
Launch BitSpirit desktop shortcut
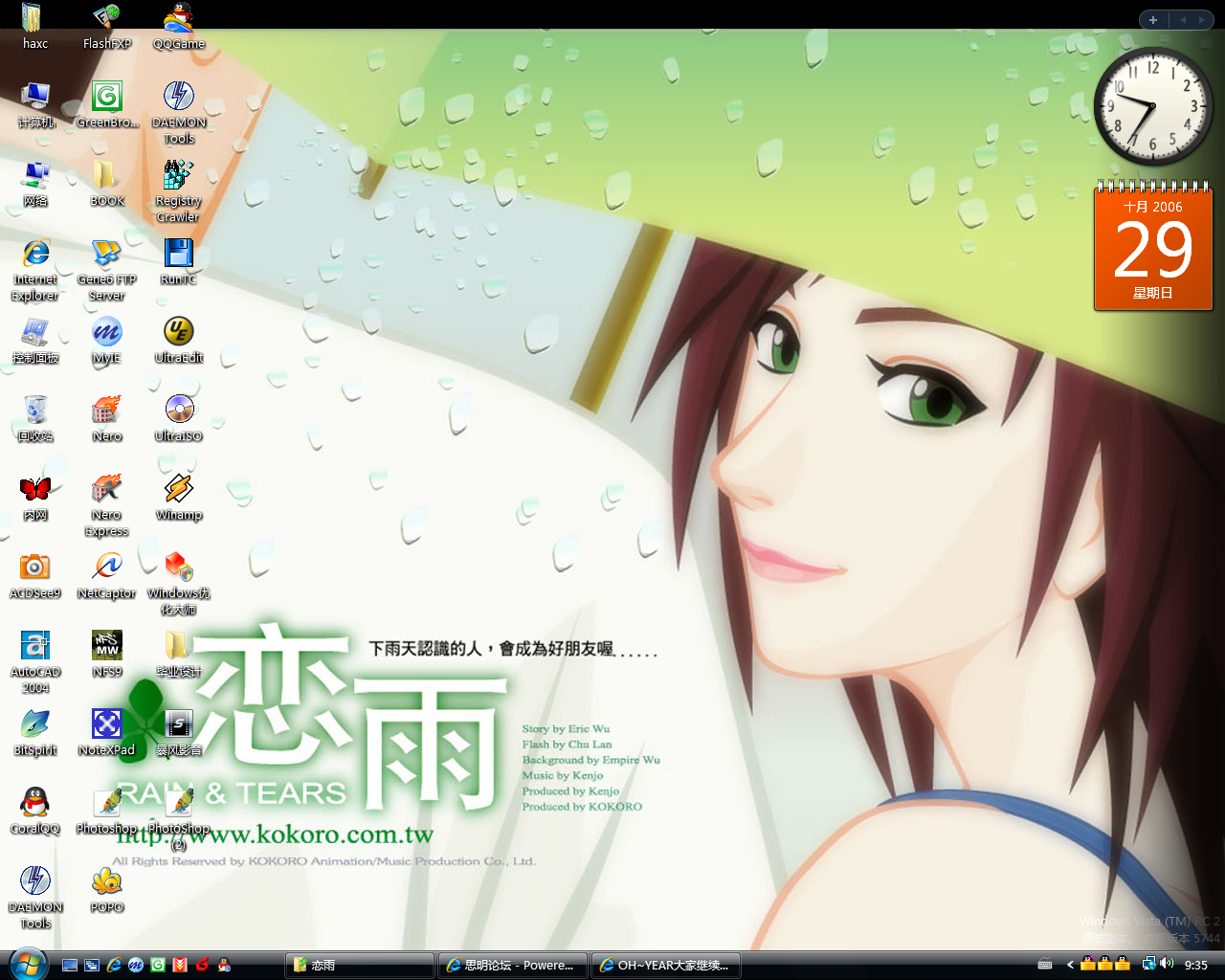(x=35, y=733)
